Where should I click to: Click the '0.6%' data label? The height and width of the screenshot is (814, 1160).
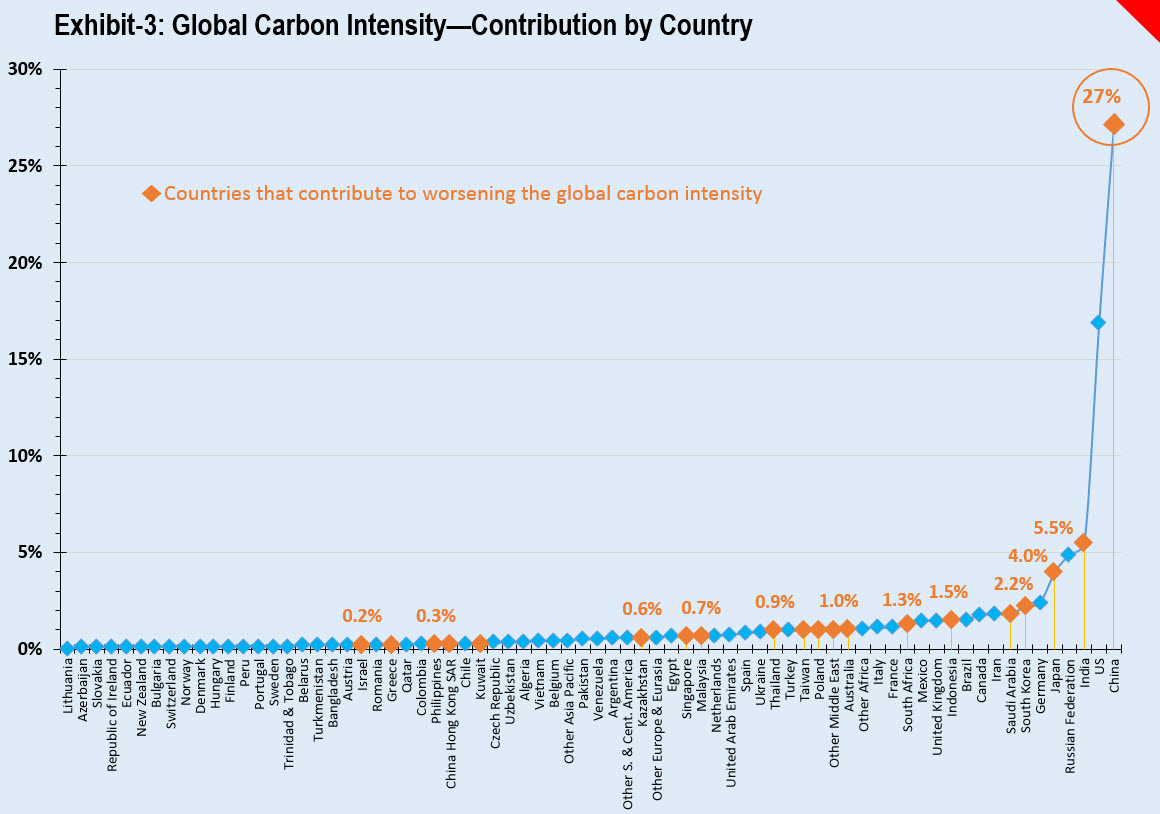641,608
